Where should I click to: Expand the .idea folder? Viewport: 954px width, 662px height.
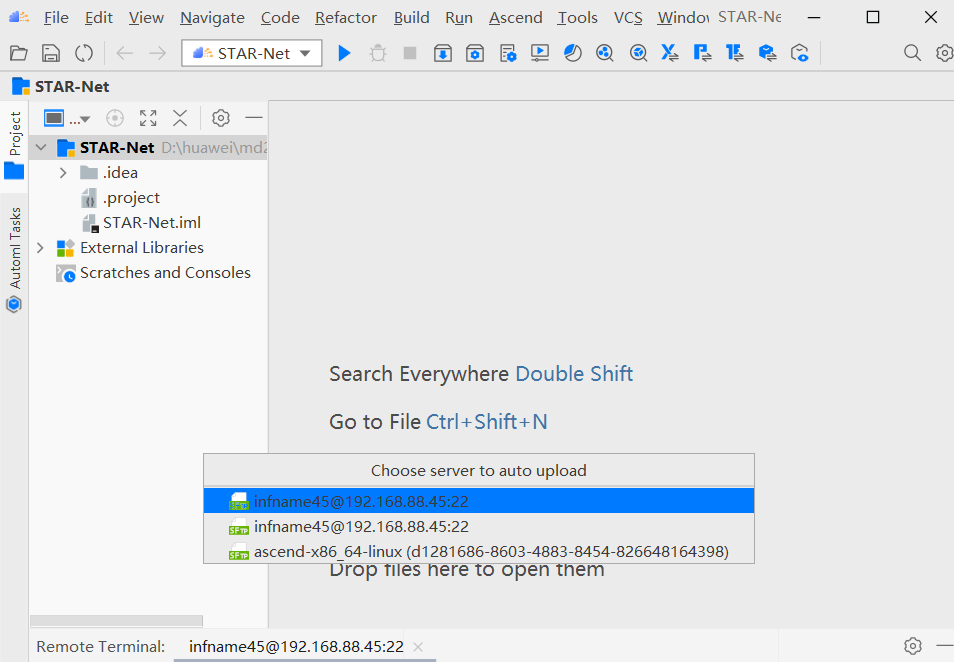coord(63,173)
